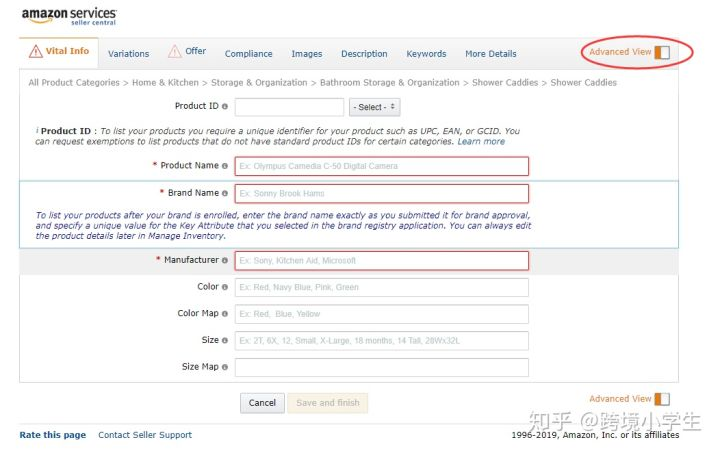Click the info icon next to Product Name
Screen dimensions: 720x451
pyautogui.click(x=225, y=166)
